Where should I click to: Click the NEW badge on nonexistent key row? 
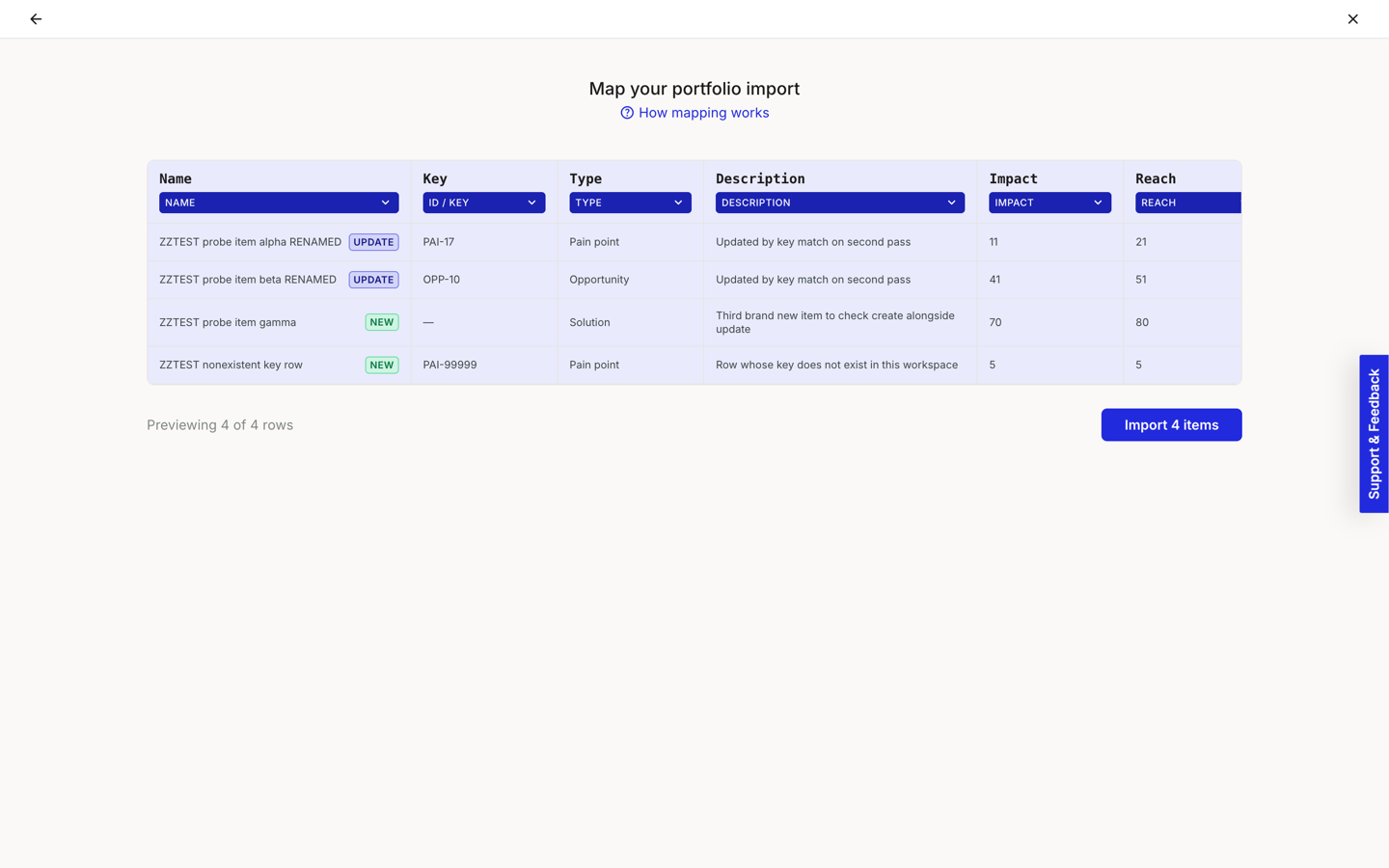[x=382, y=365]
